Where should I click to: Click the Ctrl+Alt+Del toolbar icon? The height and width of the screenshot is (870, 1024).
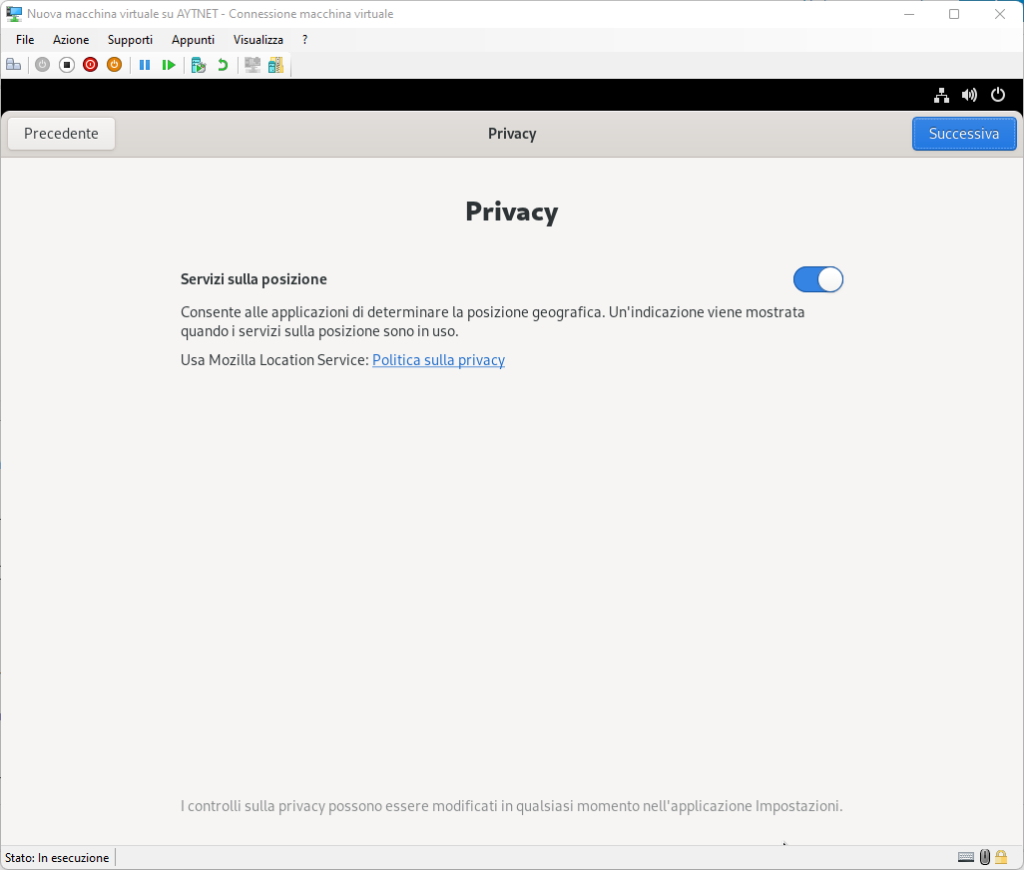14,65
